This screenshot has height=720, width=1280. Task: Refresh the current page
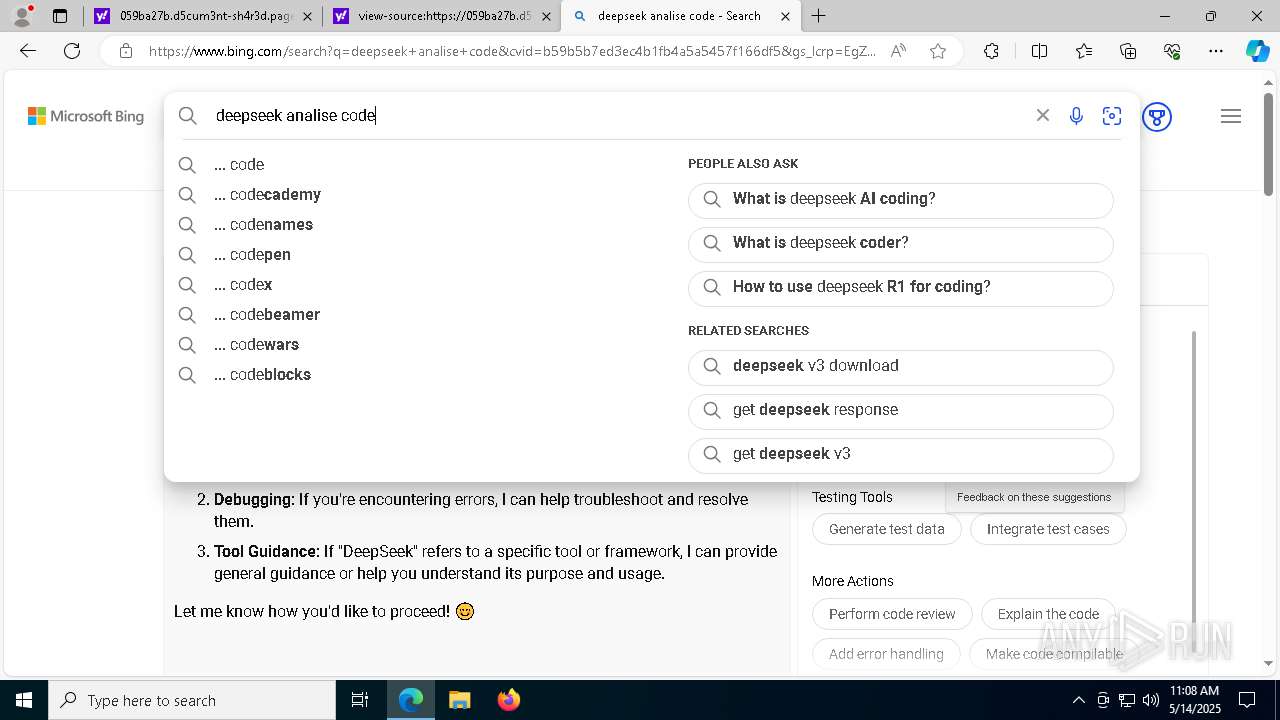click(x=72, y=51)
